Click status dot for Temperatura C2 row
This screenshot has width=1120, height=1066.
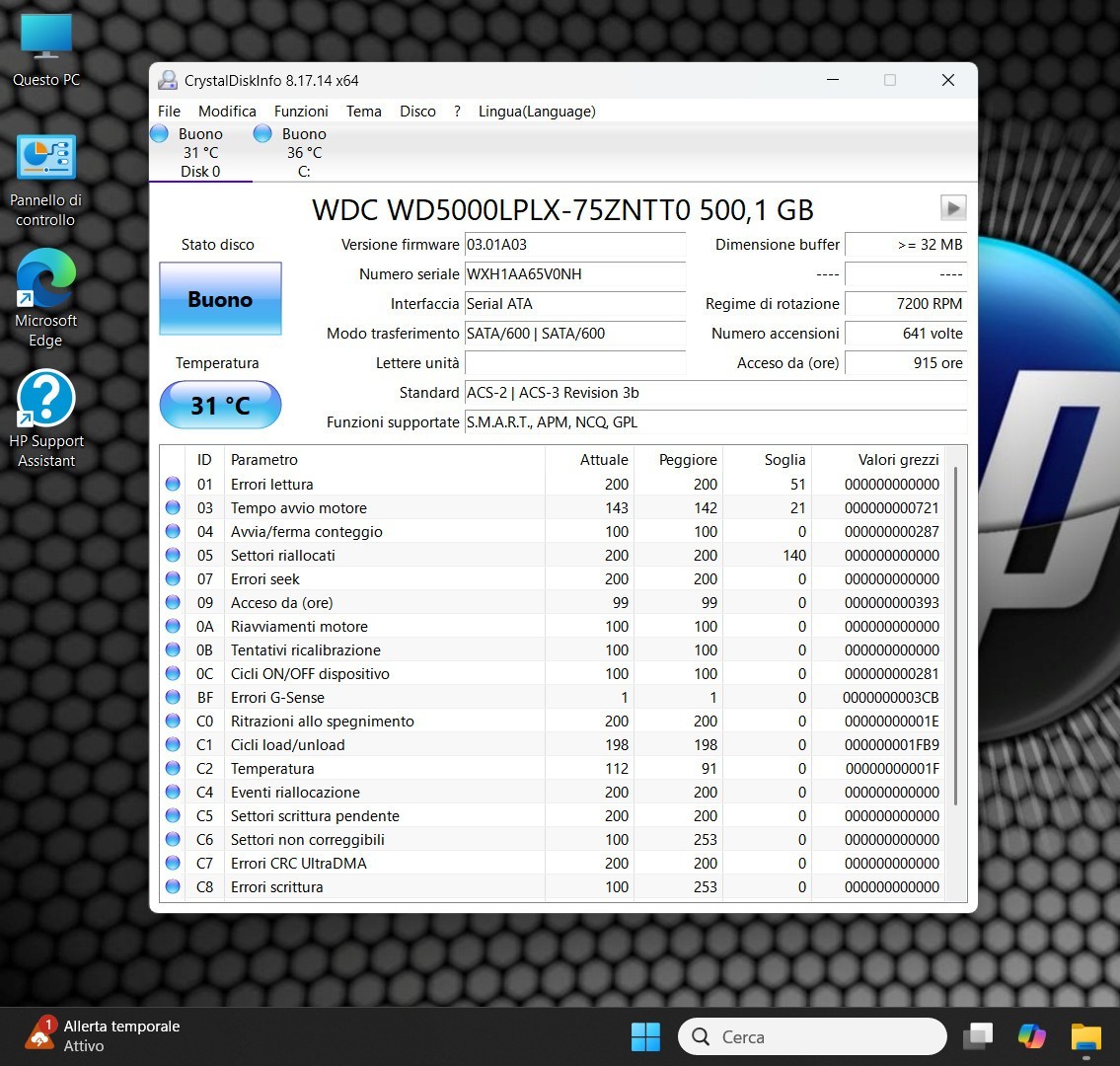[x=173, y=768]
